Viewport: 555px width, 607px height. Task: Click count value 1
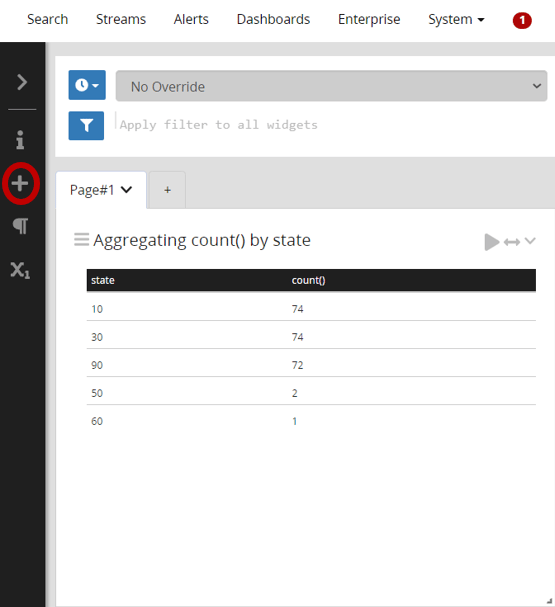point(295,421)
